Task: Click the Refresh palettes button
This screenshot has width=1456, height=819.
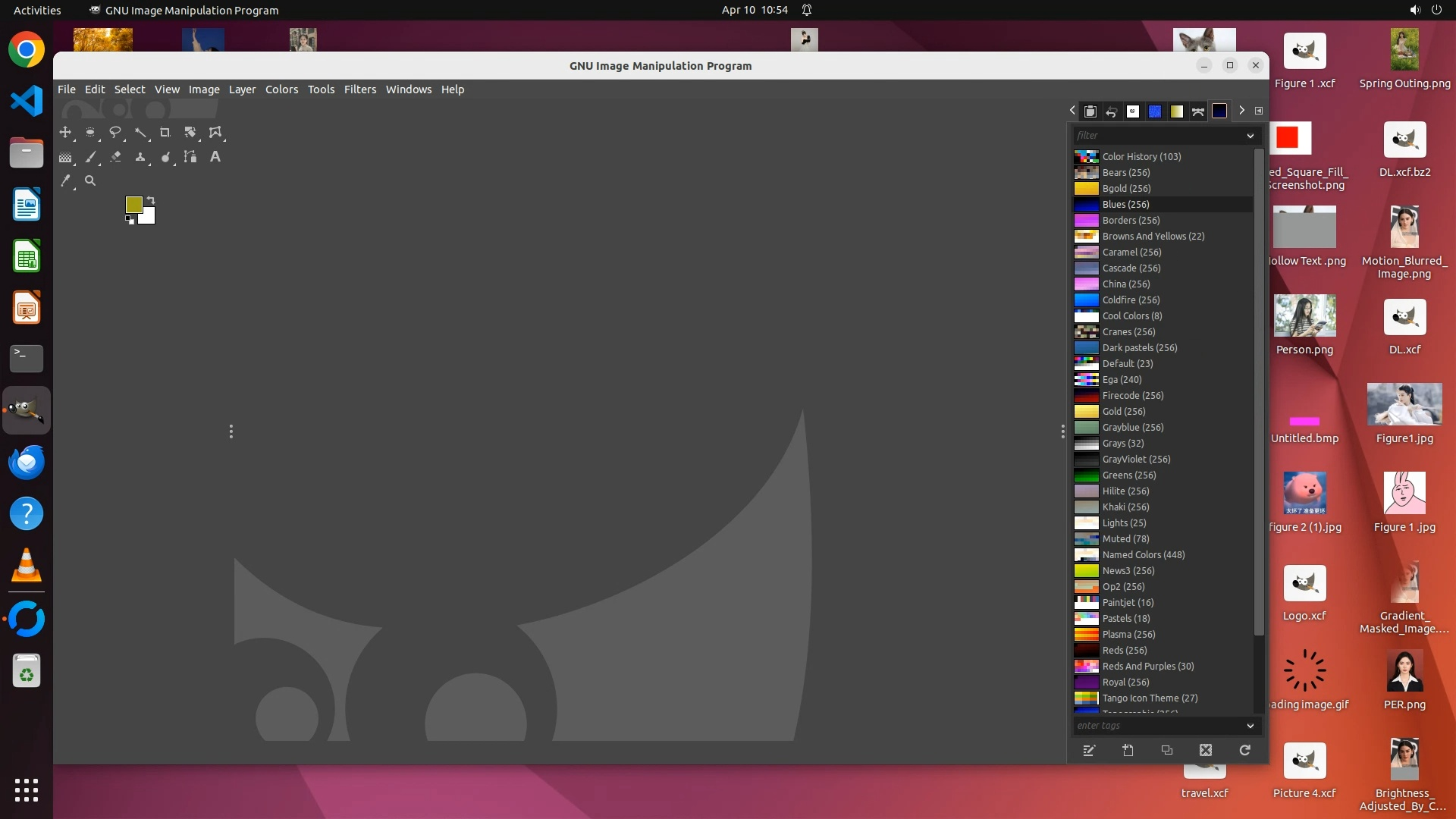Action: pos(1244,751)
